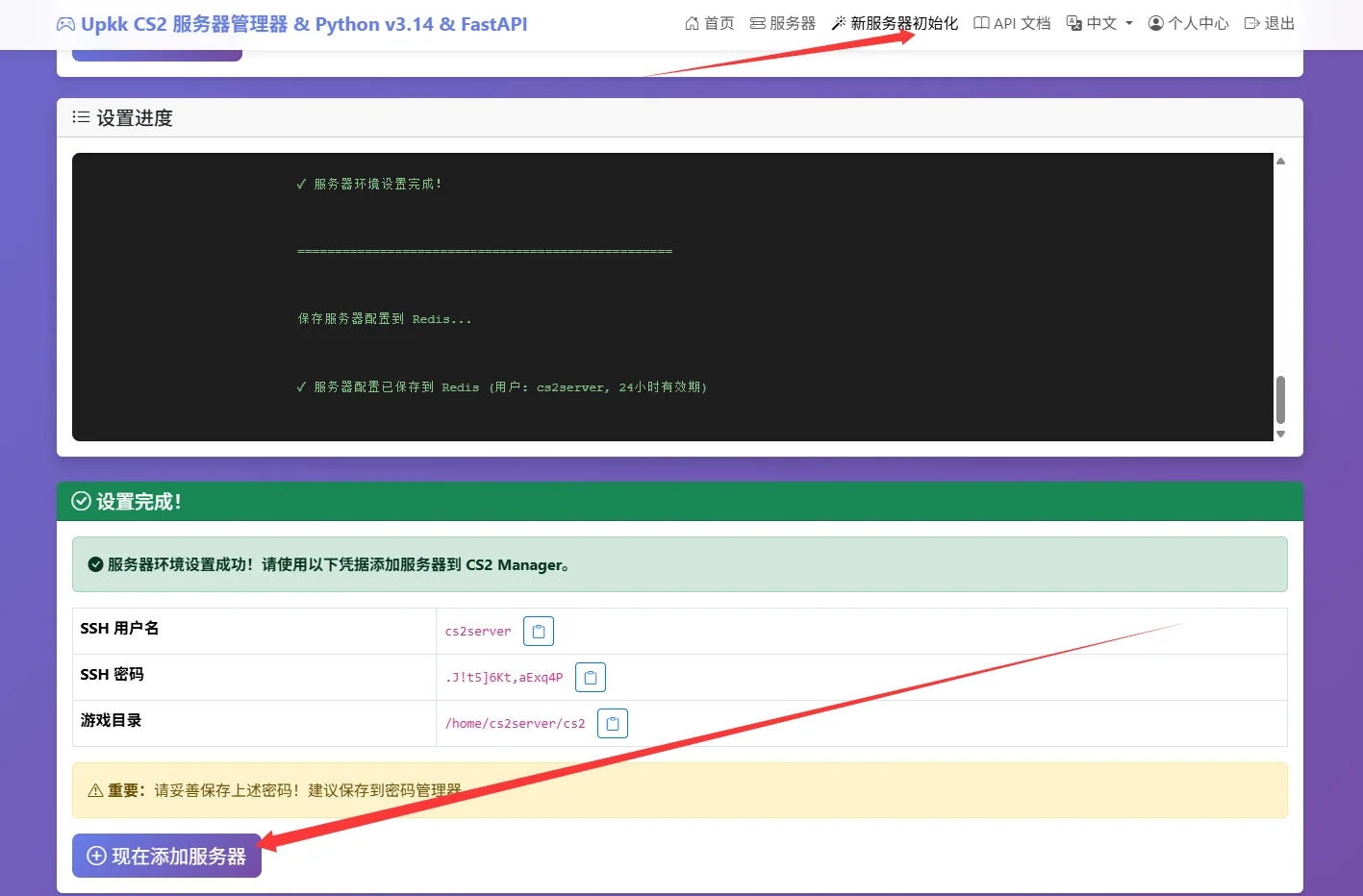Click the gamepad logo icon in header
Screen dimensions: 1363x896
(x=65, y=25)
